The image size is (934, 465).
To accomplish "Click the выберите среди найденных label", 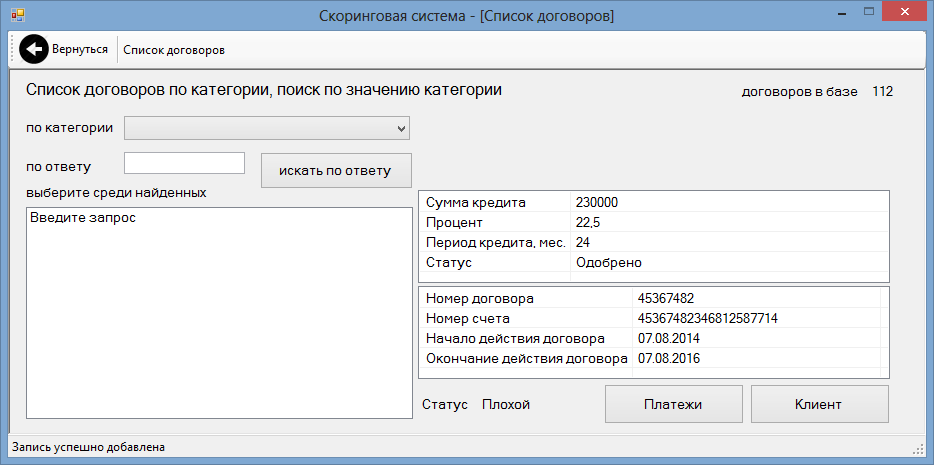I will pos(116,193).
